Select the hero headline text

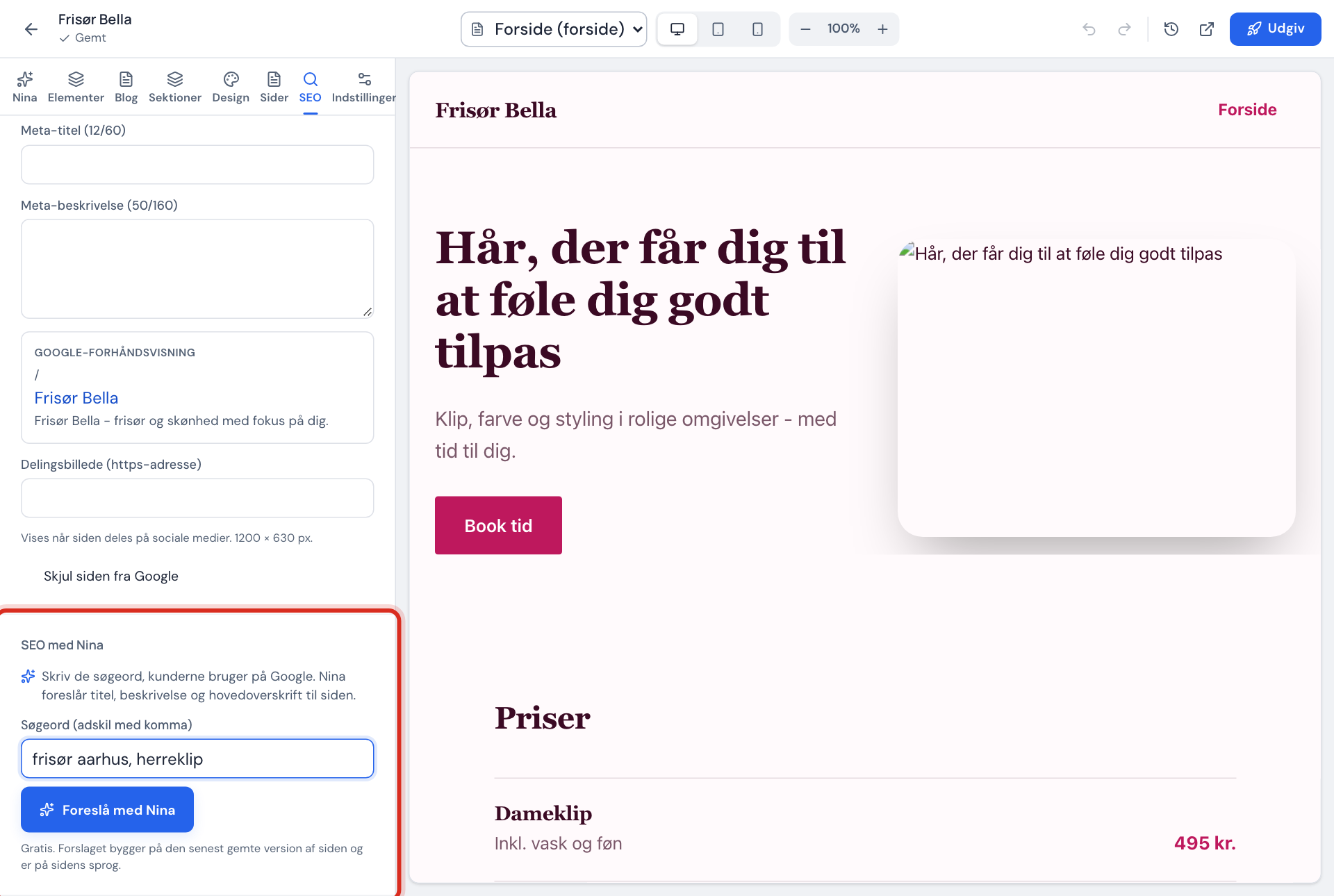[641, 300]
